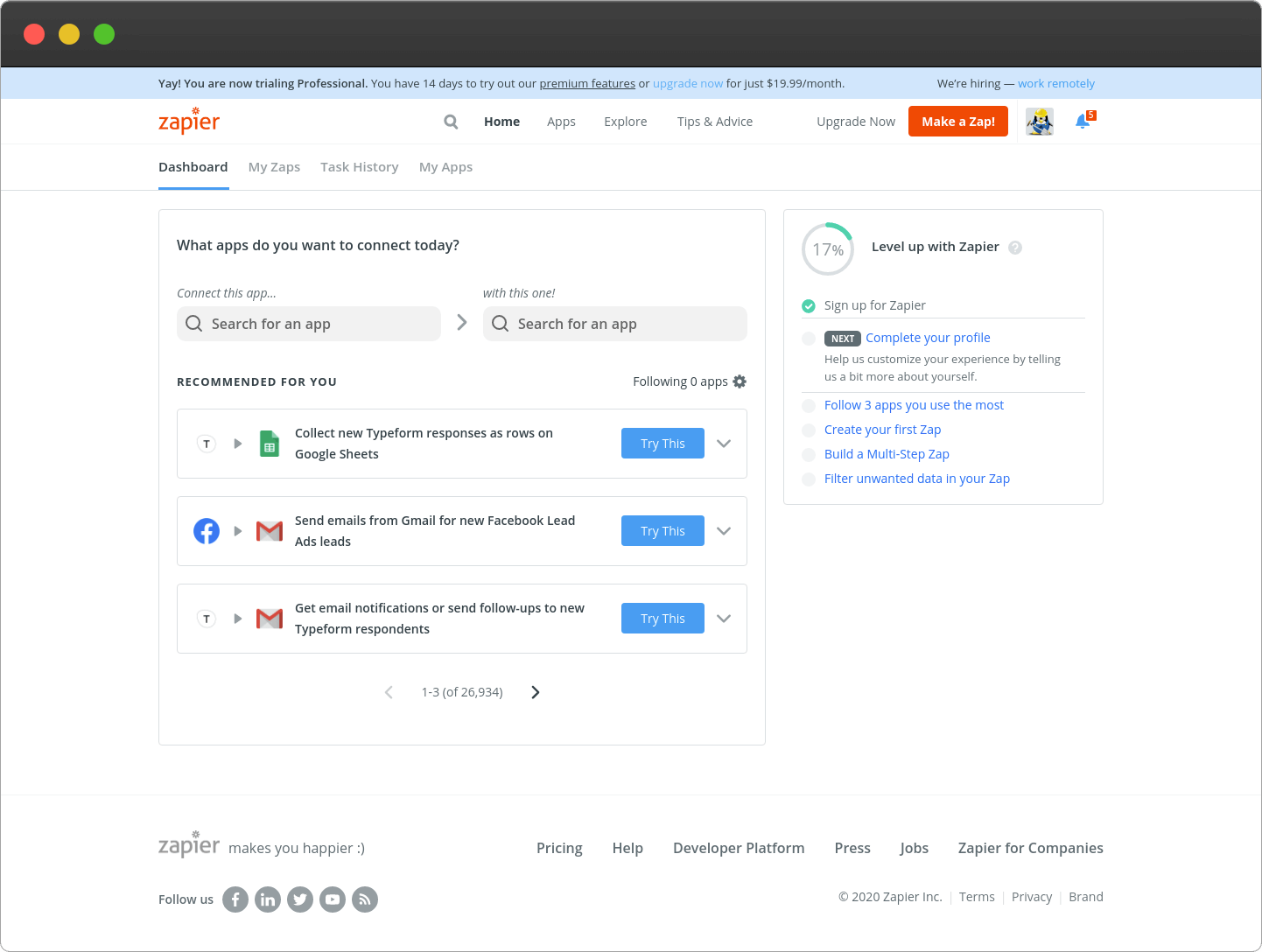The height and width of the screenshot is (952, 1262).
Task: Open the Task History tab
Action: tap(360, 167)
